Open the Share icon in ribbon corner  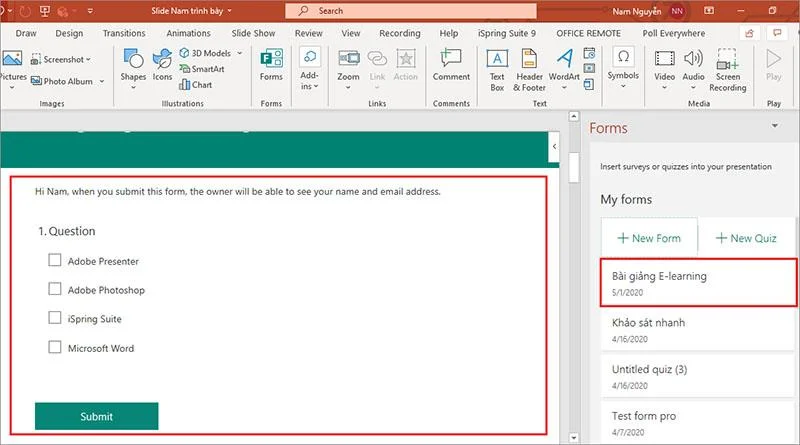(x=749, y=33)
